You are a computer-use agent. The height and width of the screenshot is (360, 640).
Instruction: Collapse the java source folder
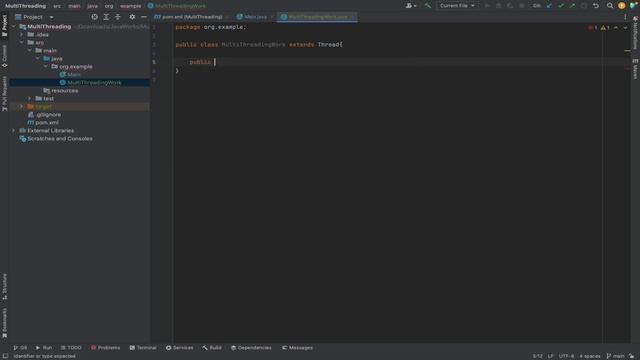[38, 58]
